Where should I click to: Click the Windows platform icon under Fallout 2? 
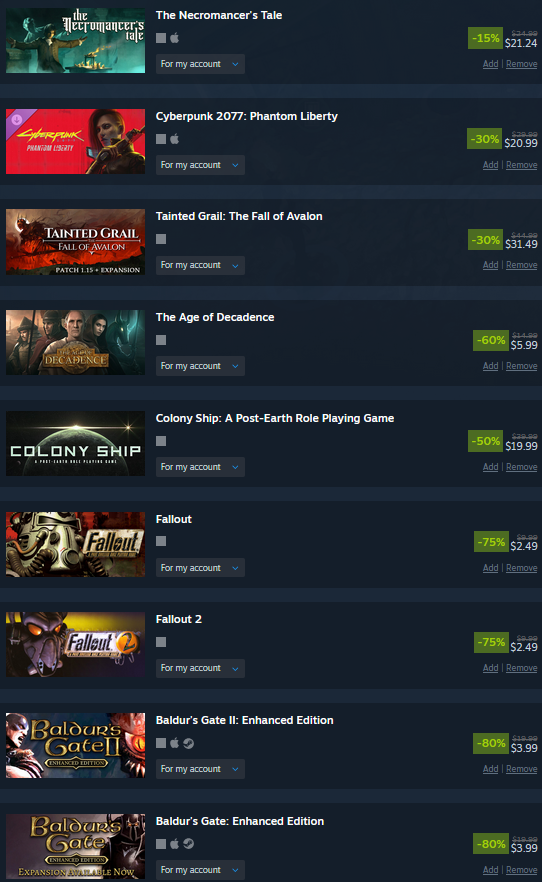pos(161,642)
